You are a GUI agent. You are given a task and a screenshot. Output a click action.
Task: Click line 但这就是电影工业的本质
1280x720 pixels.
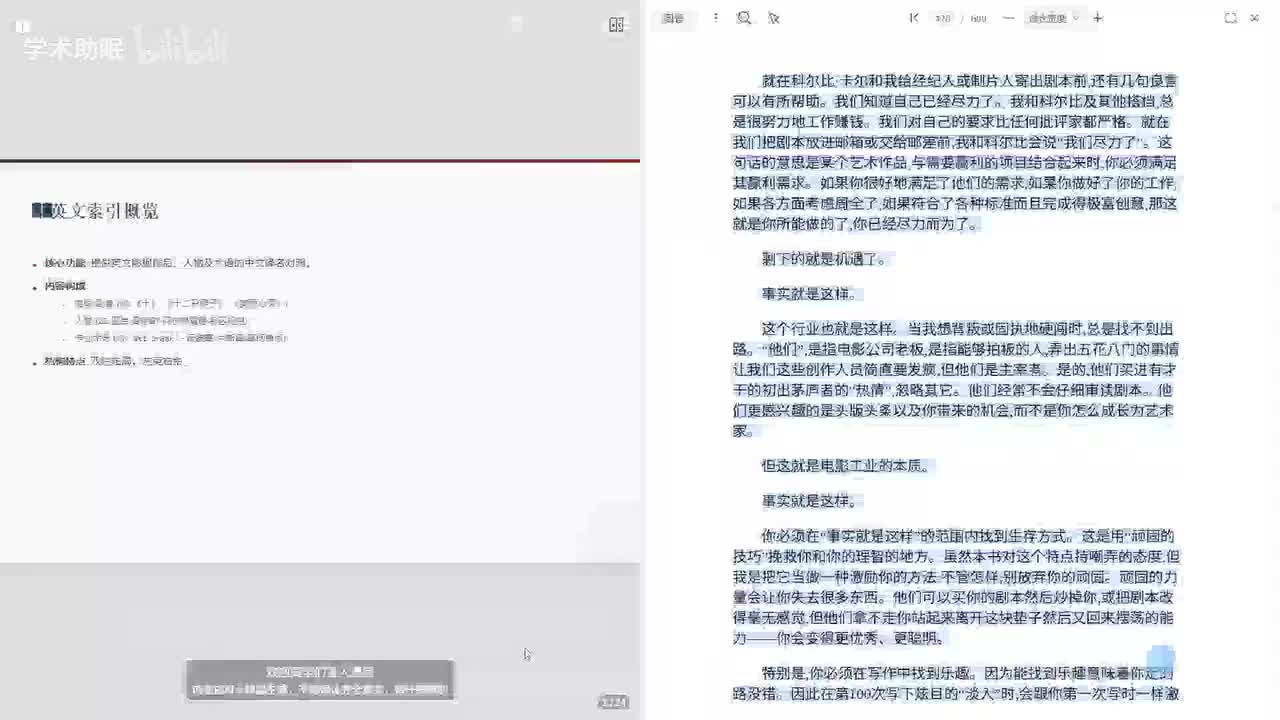pos(846,465)
